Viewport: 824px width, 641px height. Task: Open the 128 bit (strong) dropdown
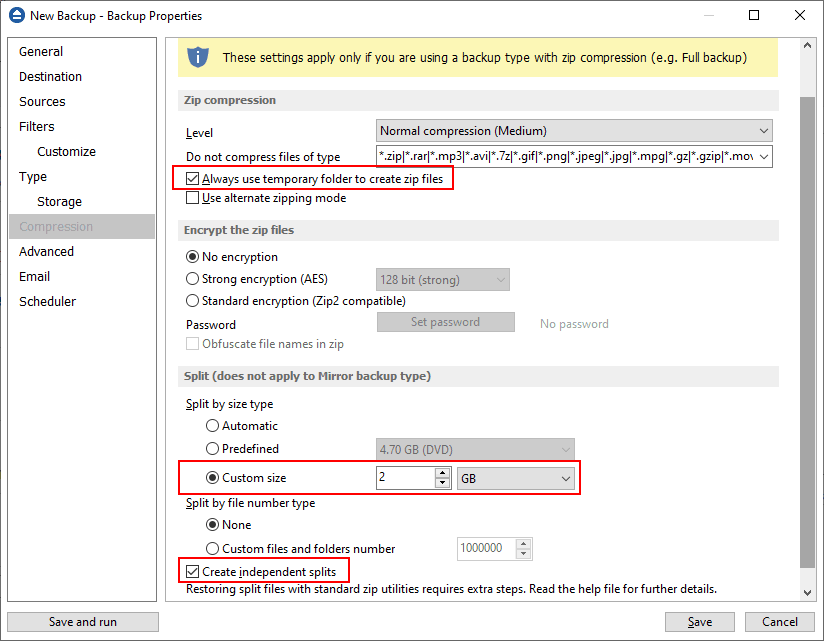443,280
